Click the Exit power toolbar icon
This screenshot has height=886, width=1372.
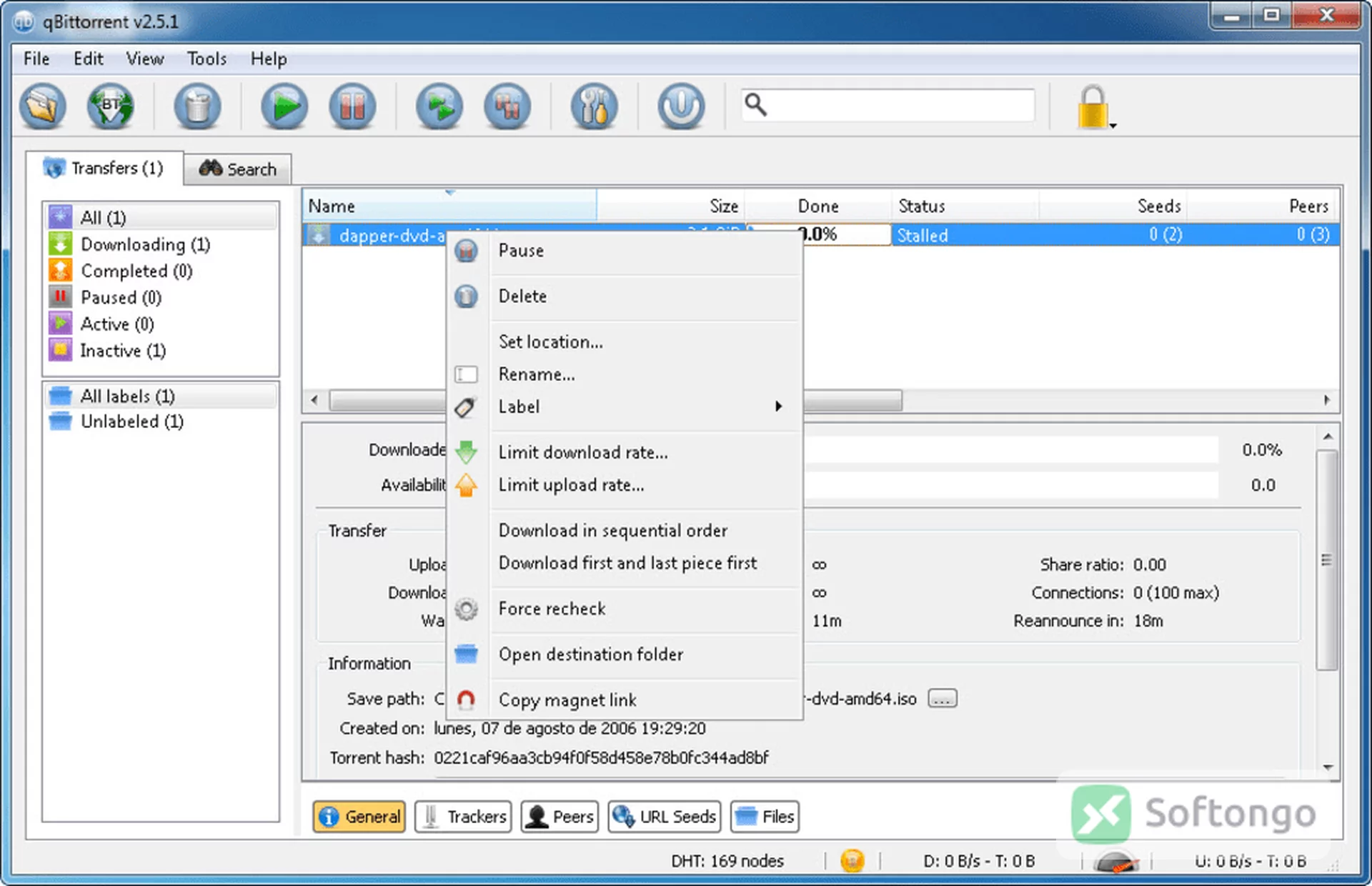tap(681, 107)
